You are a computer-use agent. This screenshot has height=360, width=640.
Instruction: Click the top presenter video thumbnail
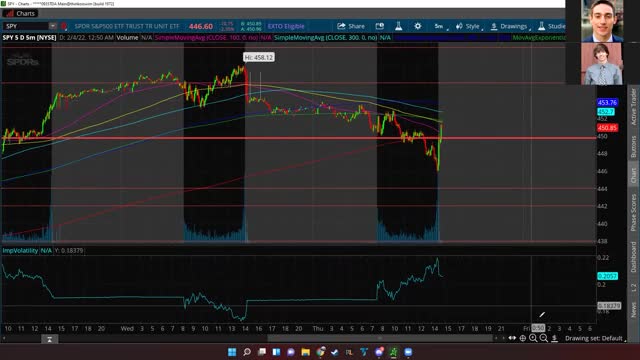tap(602, 20)
